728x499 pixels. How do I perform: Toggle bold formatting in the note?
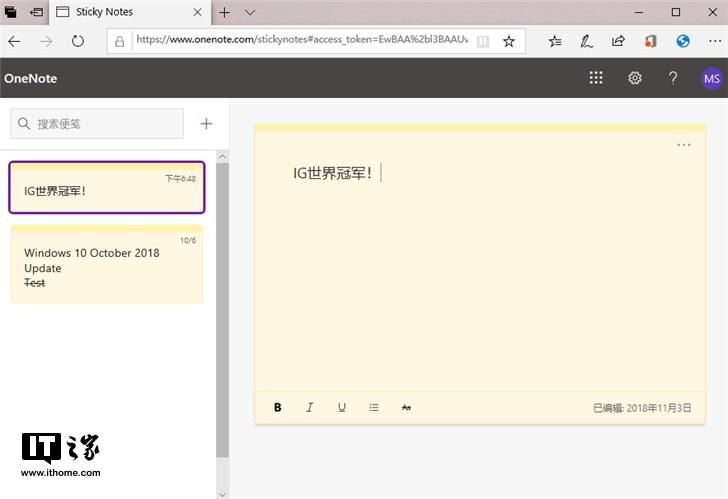(x=278, y=407)
